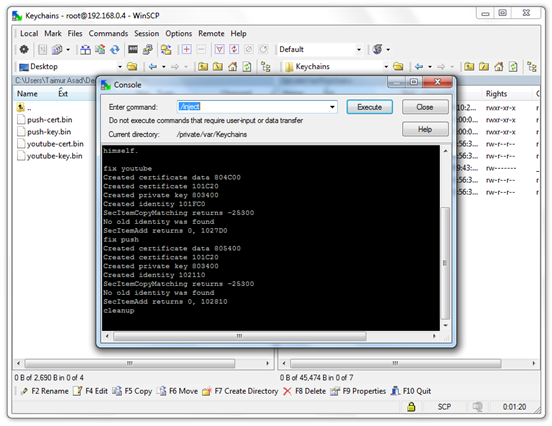Go to remote root directory icon
The height and width of the screenshot is (426, 552).
click(484, 66)
